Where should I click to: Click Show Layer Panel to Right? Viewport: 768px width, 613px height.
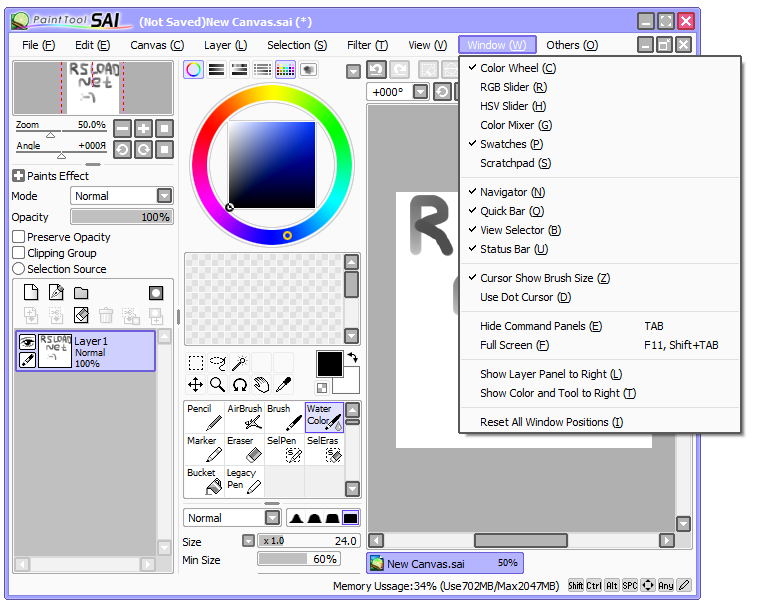[x=599, y=374]
